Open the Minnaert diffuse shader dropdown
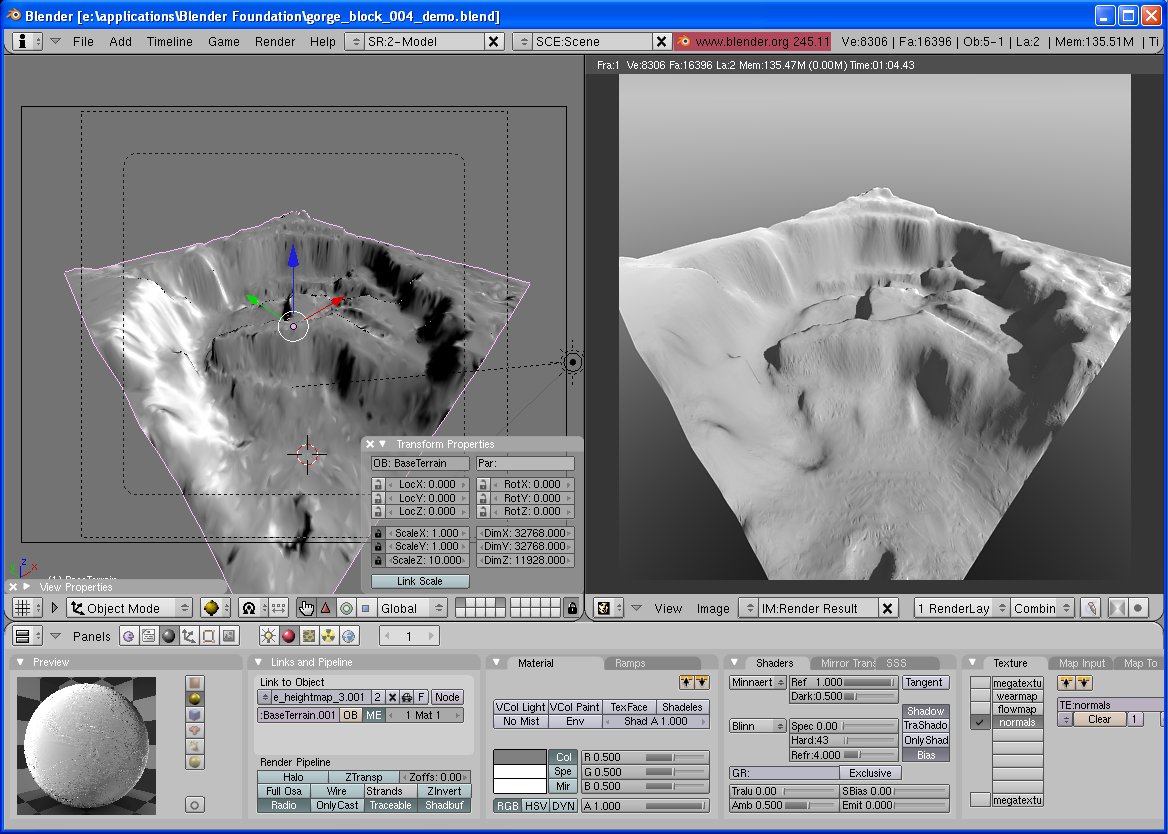The image size is (1168, 834). (757, 682)
